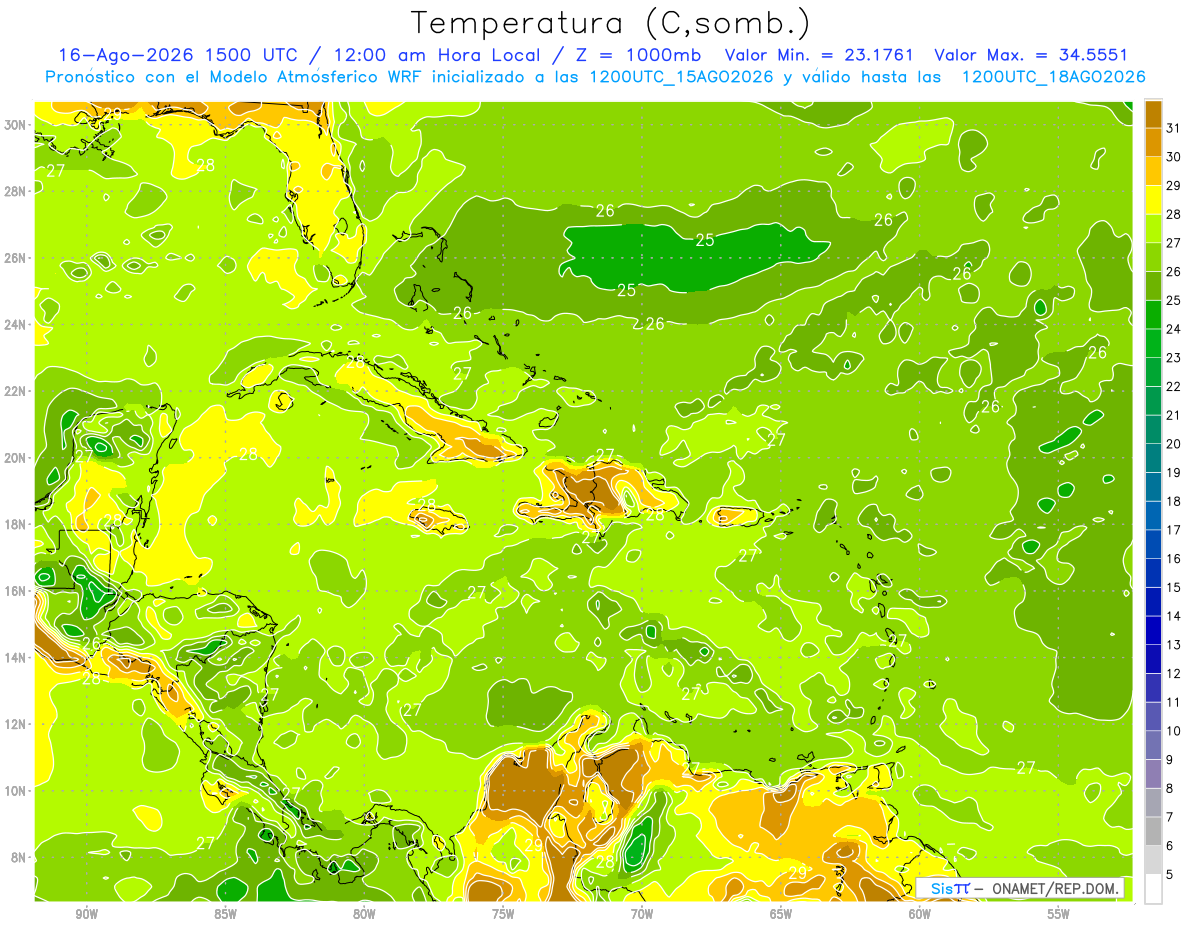Click the colorbar label 5
This screenshot has height=927, width=1200.
[x=1171, y=874]
